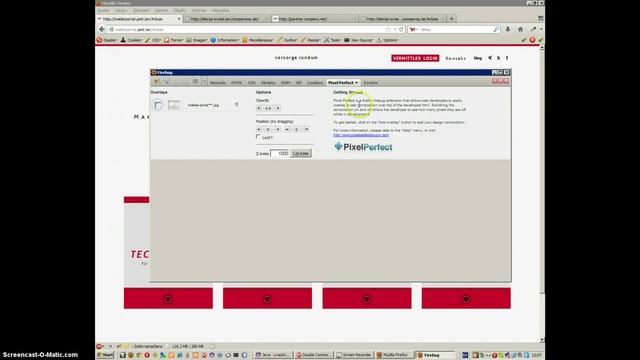Increase Y position right arrow
640x360 pixels.
[x=307, y=129]
